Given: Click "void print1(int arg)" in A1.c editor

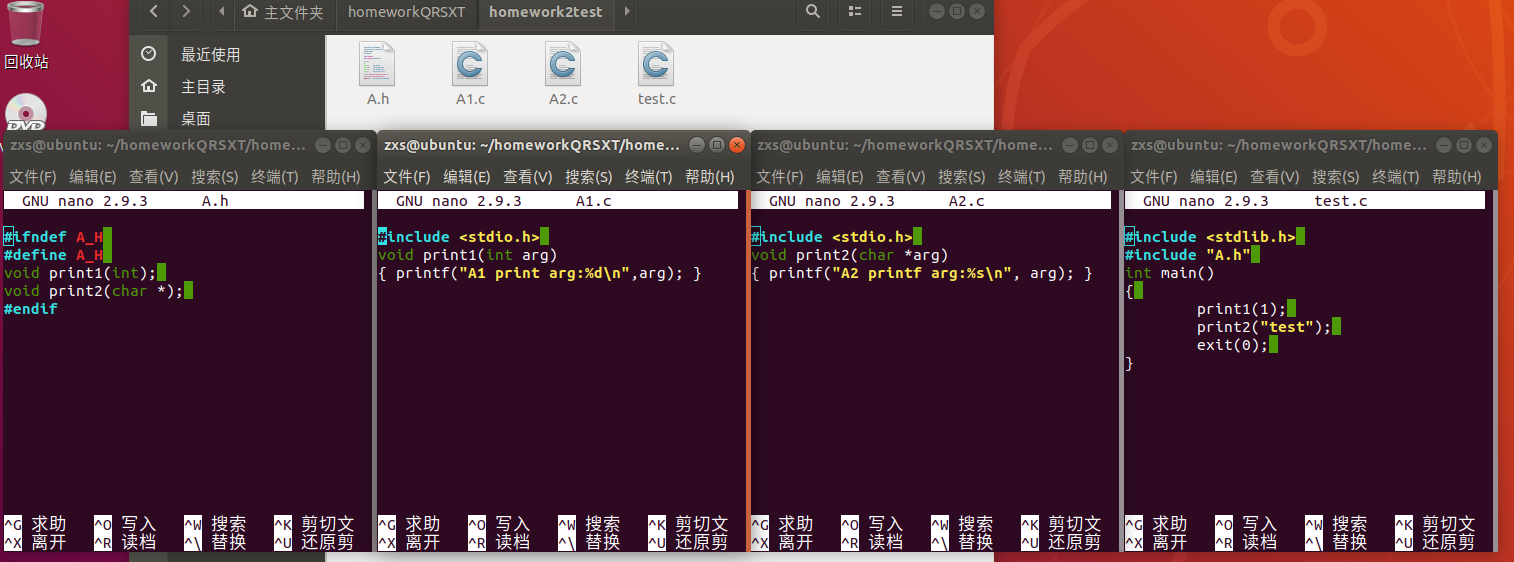Looking at the screenshot, I should [x=467, y=255].
